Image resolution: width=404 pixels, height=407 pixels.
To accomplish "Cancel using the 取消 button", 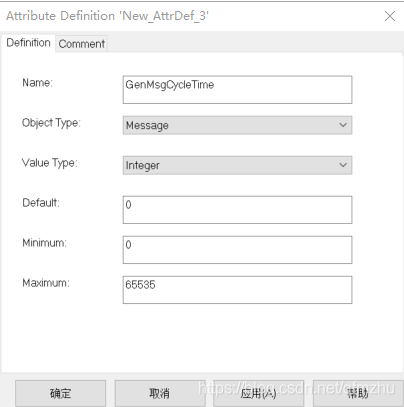I will pyautogui.click(x=159, y=393).
